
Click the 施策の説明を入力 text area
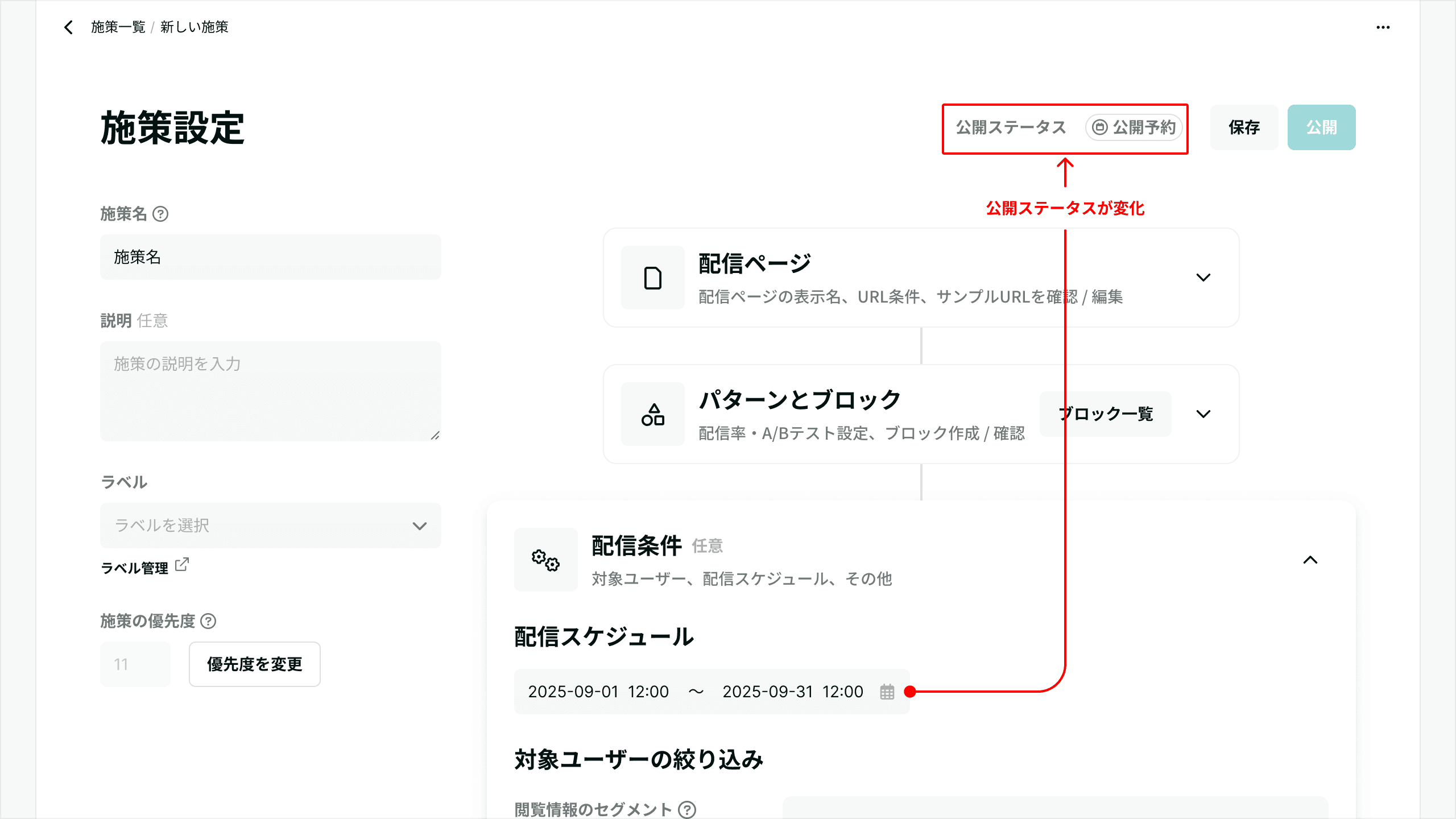271,391
